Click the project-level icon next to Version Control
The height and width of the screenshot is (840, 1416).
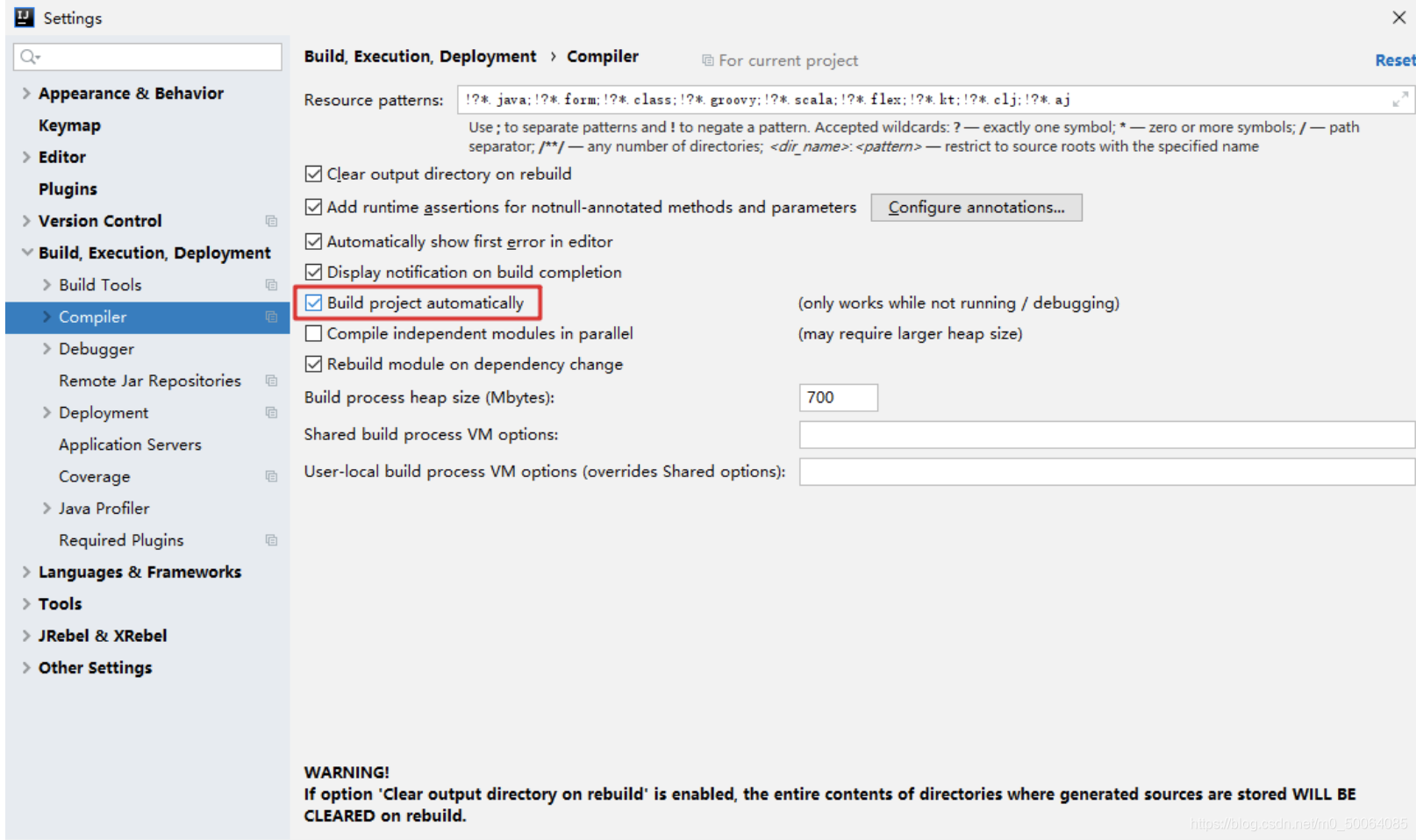(271, 221)
